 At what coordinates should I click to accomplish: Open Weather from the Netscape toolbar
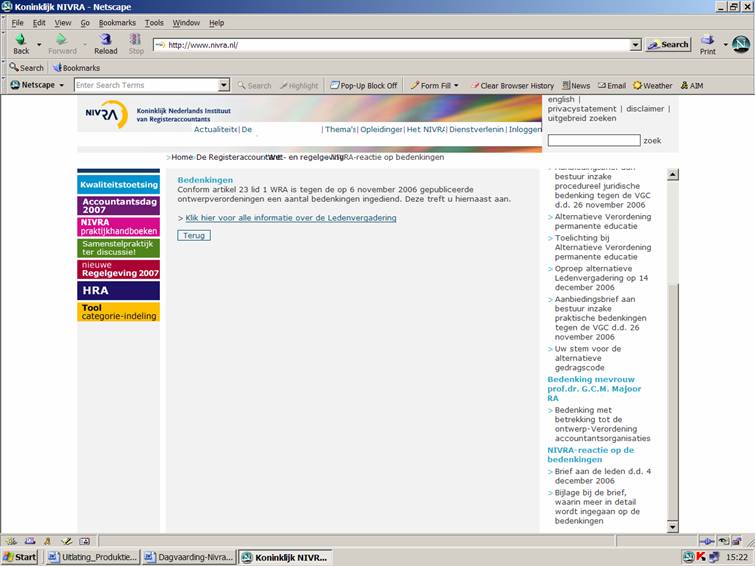652,85
